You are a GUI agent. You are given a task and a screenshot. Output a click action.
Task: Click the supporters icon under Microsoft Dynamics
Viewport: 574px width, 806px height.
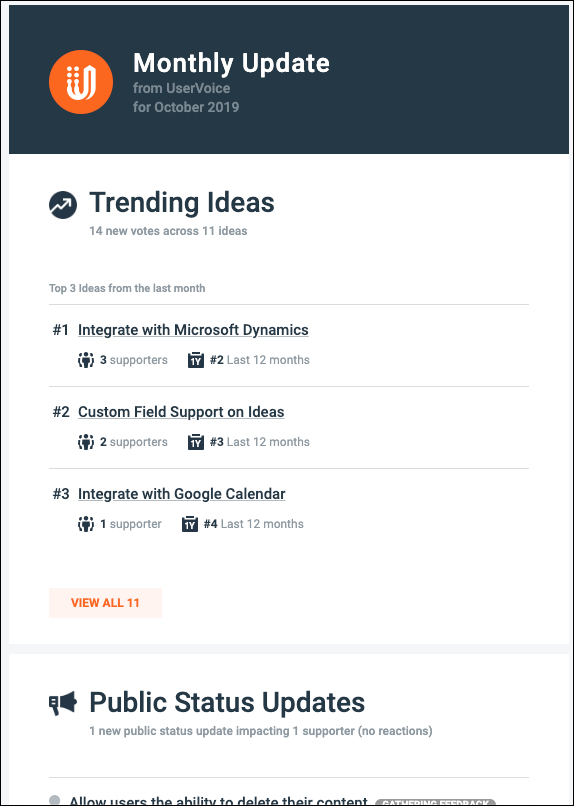(86, 360)
